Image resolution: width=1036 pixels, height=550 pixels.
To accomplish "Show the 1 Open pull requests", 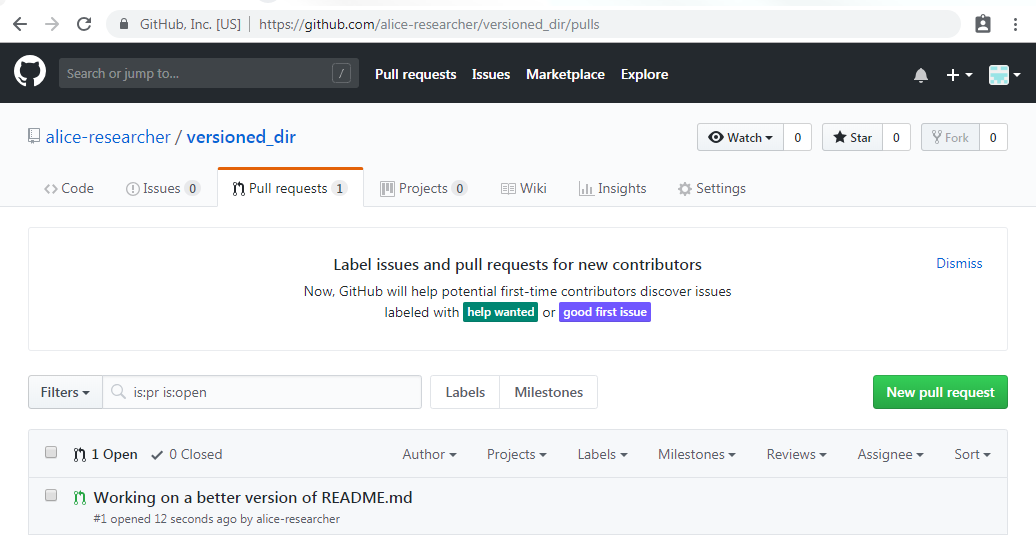I will point(106,454).
